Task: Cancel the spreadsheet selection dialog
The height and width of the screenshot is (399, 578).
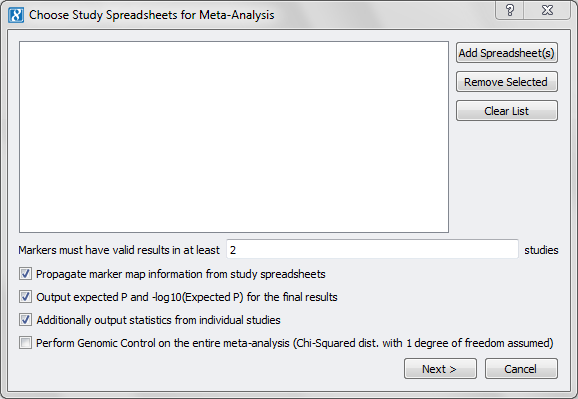Action: [521, 369]
